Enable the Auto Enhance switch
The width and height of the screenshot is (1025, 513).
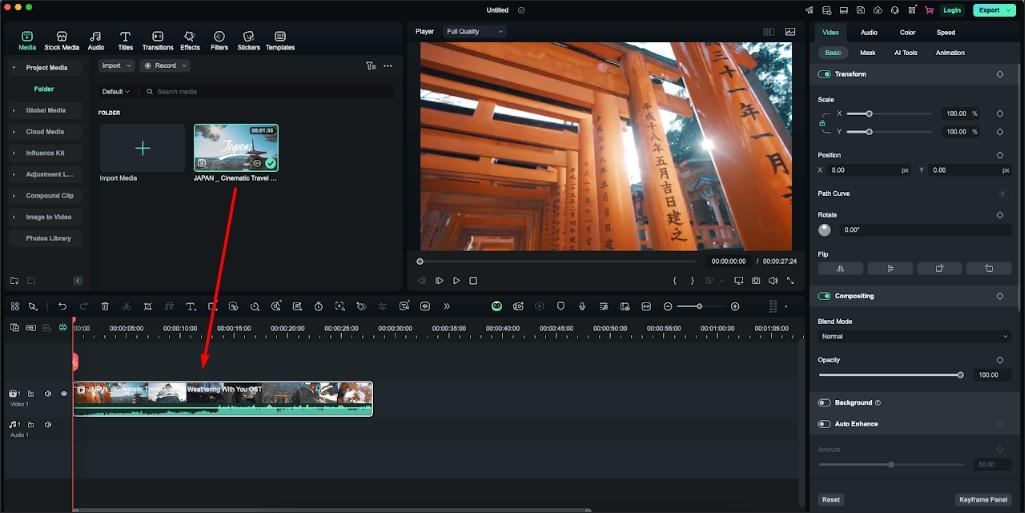click(824, 423)
